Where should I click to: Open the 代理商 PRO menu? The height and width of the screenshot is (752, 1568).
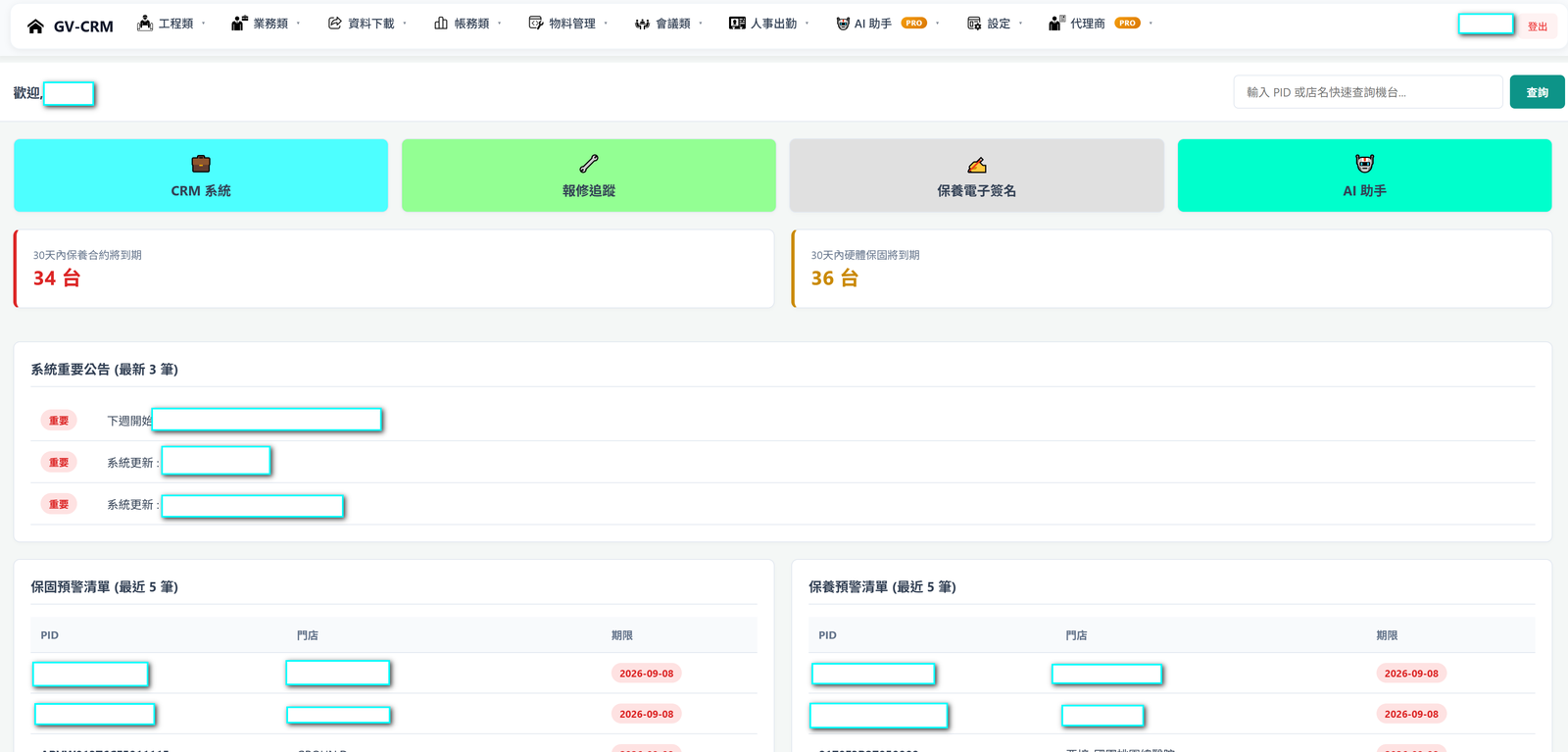click(x=1099, y=24)
